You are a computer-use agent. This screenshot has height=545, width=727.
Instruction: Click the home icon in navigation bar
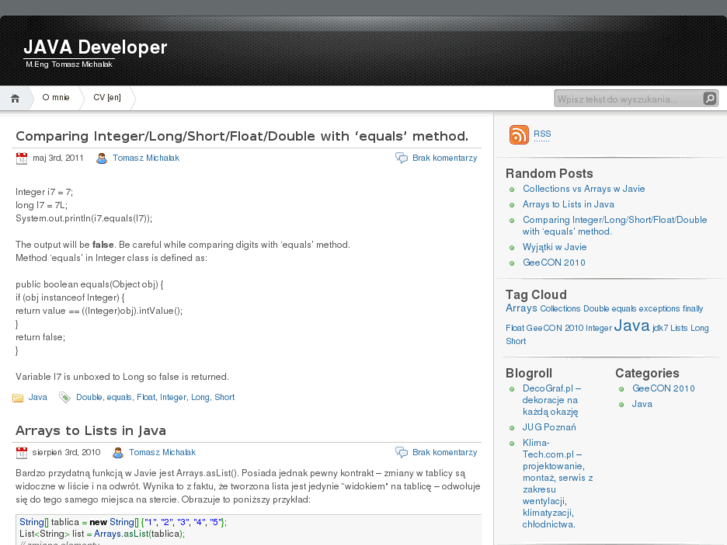coord(15,98)
